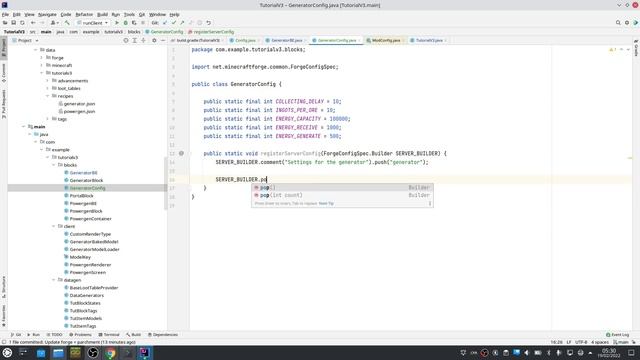Collapse the datagen package in tree
This screenshot has width=640, height=360.
(x=53, y=280)
